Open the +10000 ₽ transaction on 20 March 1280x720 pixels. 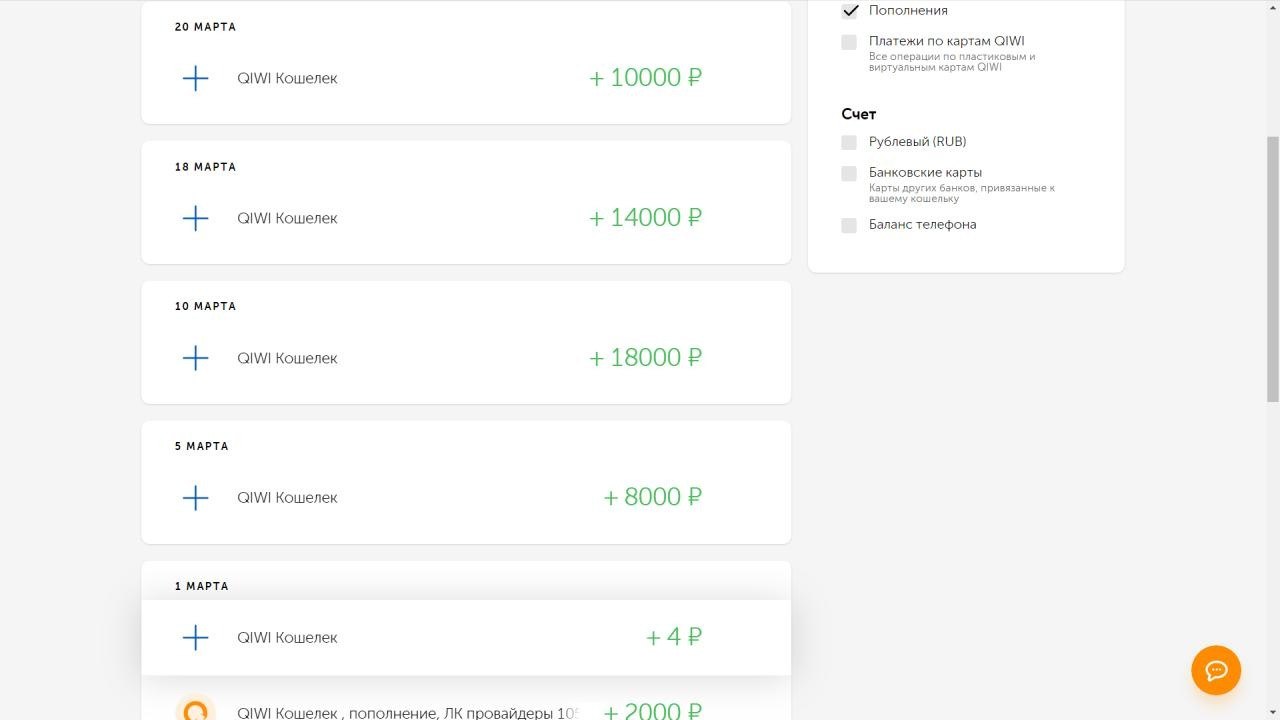646,78
